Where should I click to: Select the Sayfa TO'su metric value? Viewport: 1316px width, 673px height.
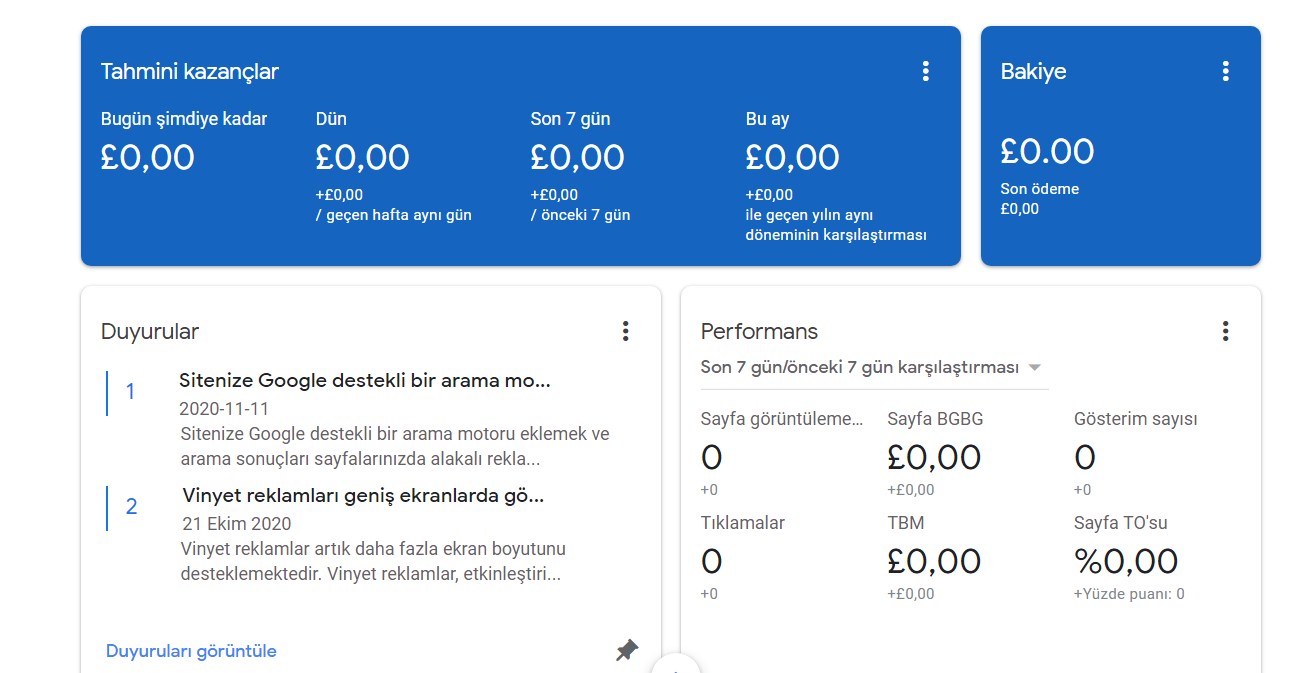tap(1126, 561)
